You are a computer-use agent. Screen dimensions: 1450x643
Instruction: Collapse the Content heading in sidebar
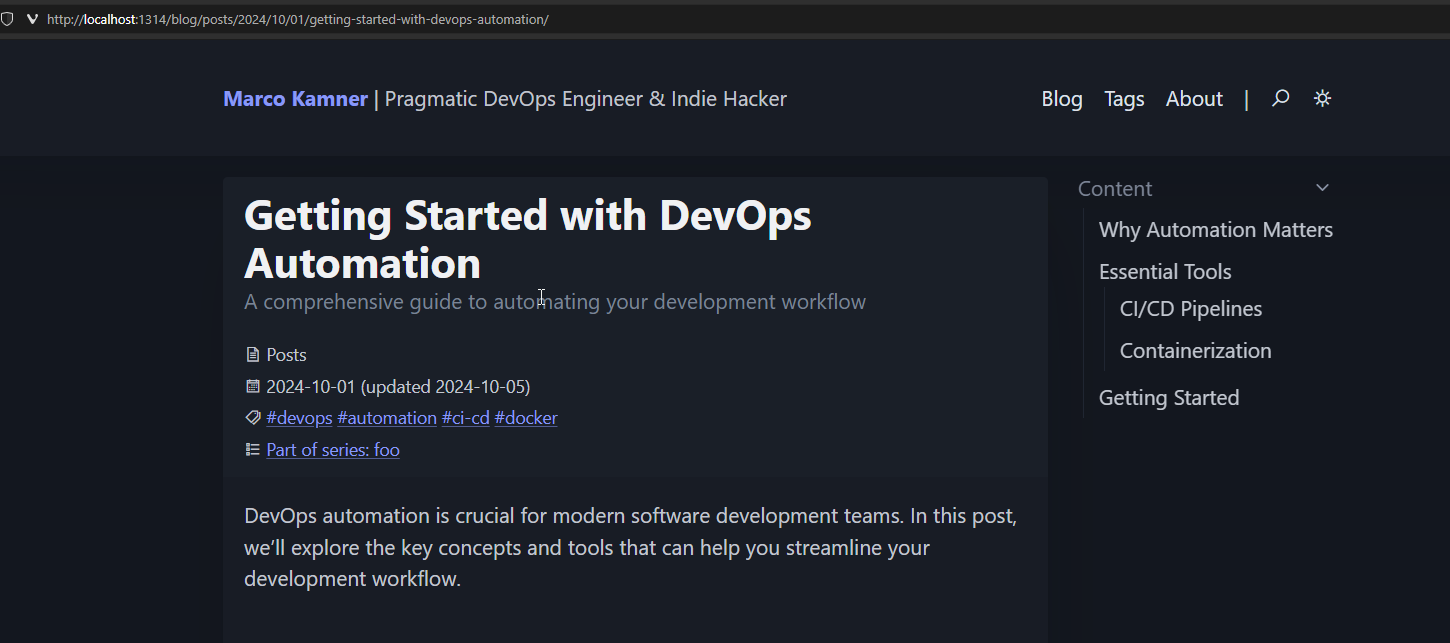click(x=1115, y=189)
